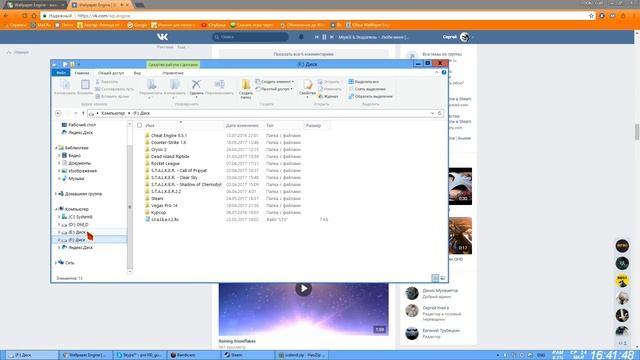Click the Delete (Удалить) ribbon icon
The height and width of the screenshot is (360, 640).
196,87
